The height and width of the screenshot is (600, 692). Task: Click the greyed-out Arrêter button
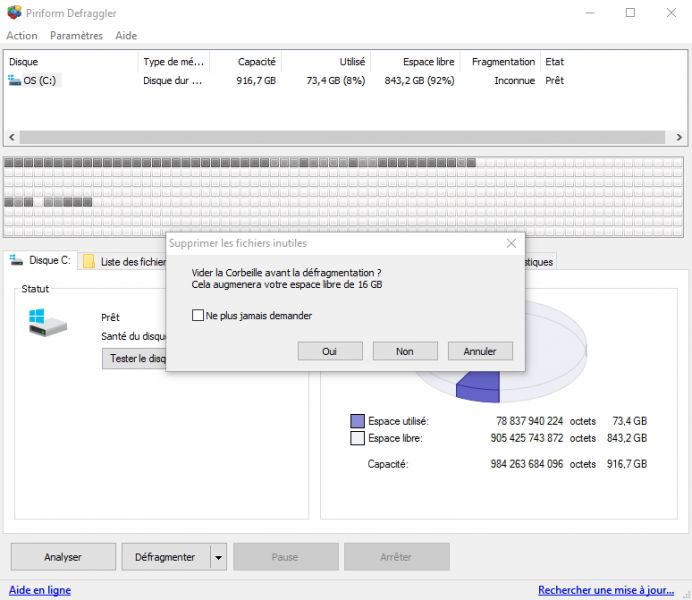pos(396,557)
